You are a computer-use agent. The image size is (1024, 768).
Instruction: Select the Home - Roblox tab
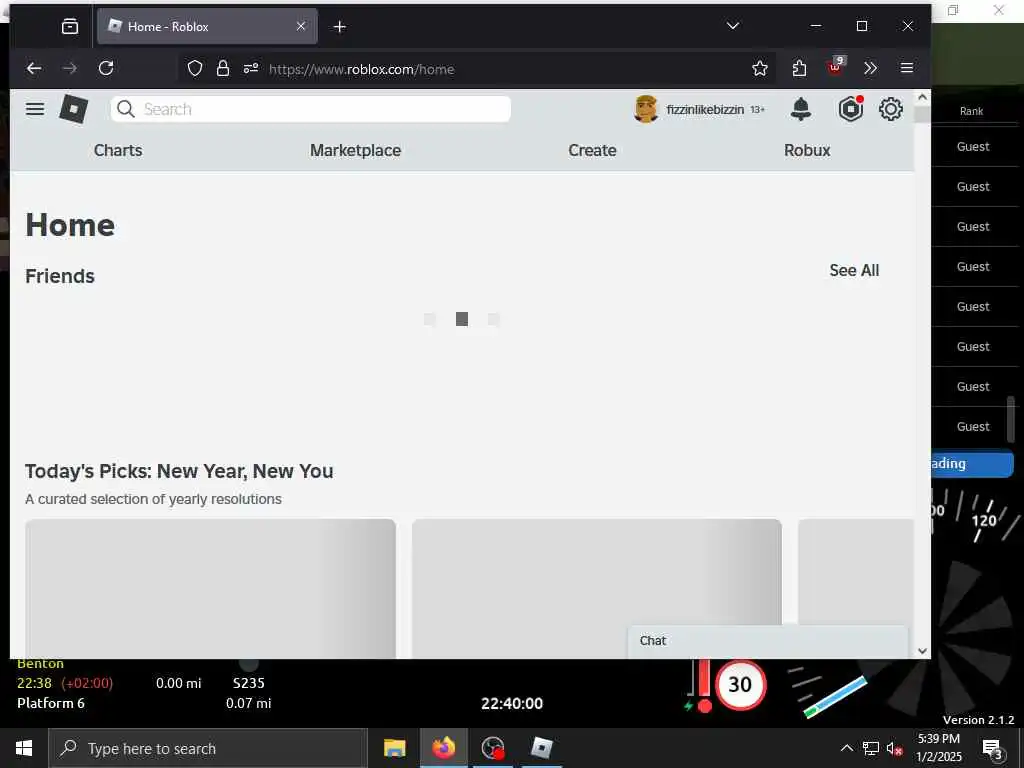tap(207, 26)
